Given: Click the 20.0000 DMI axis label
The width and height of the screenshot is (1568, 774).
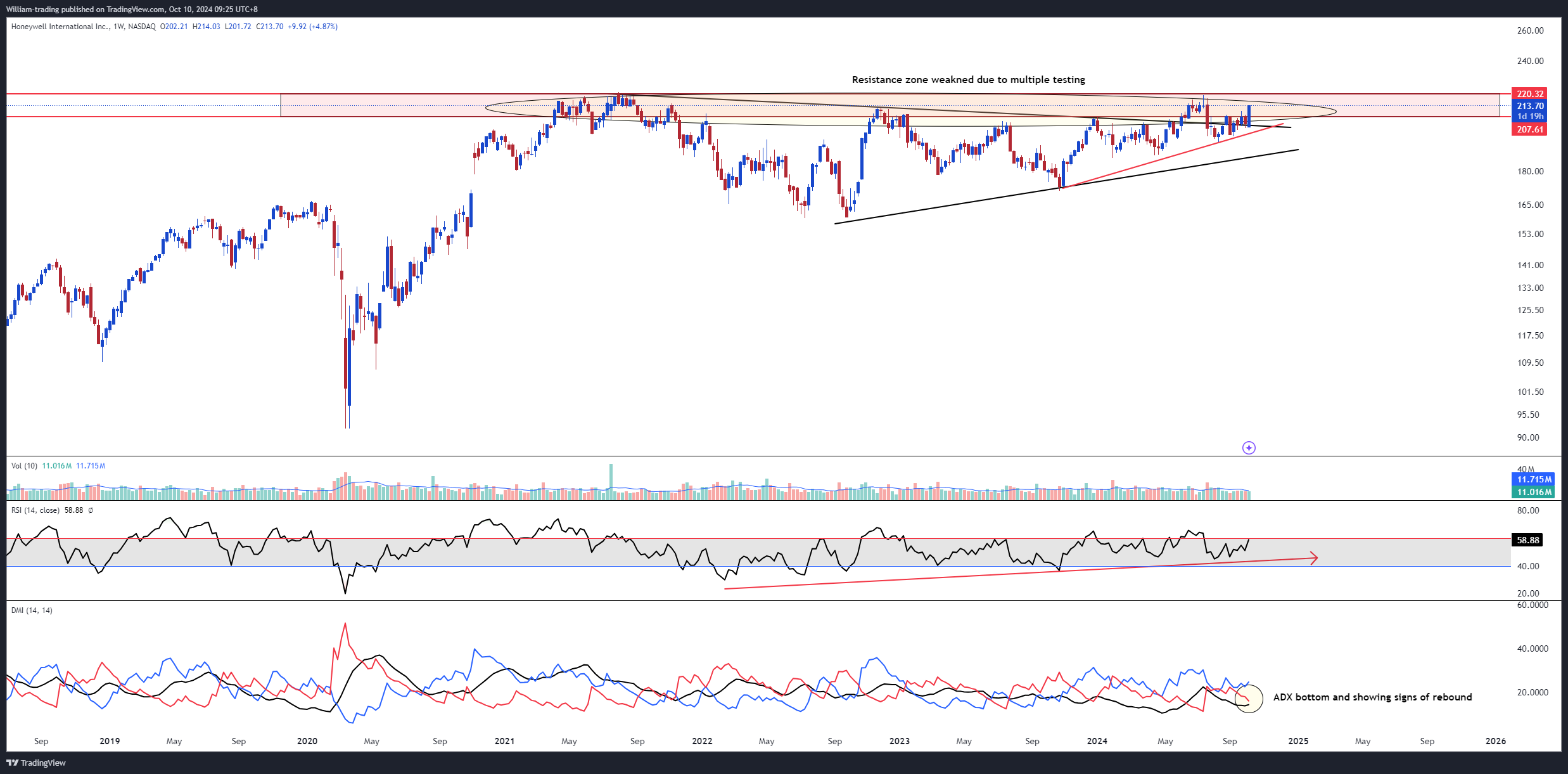Looking at the screenshot, I should point(1533,692).
